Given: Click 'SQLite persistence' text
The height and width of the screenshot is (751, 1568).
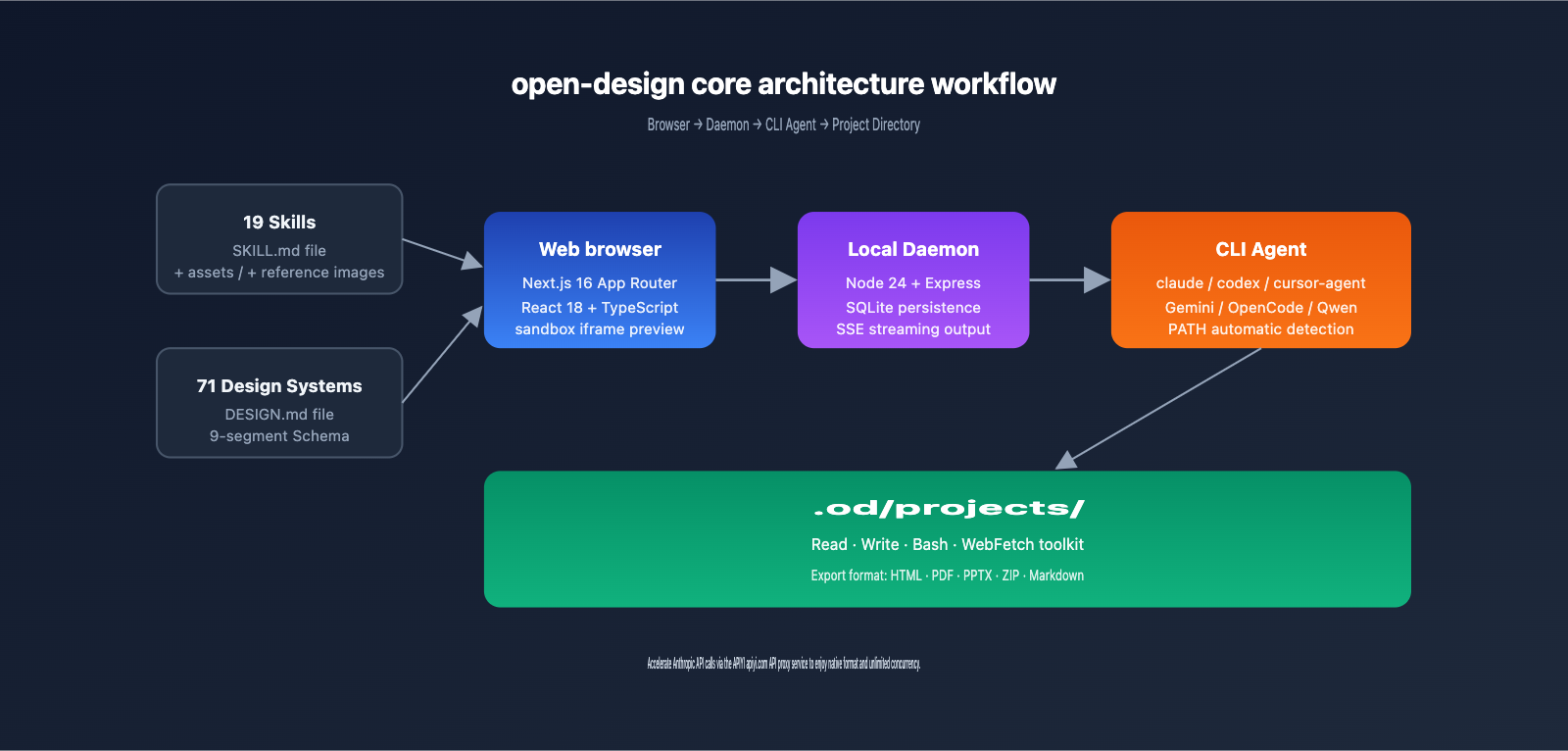Looking at the screenshot, I should tap(913, 308).
